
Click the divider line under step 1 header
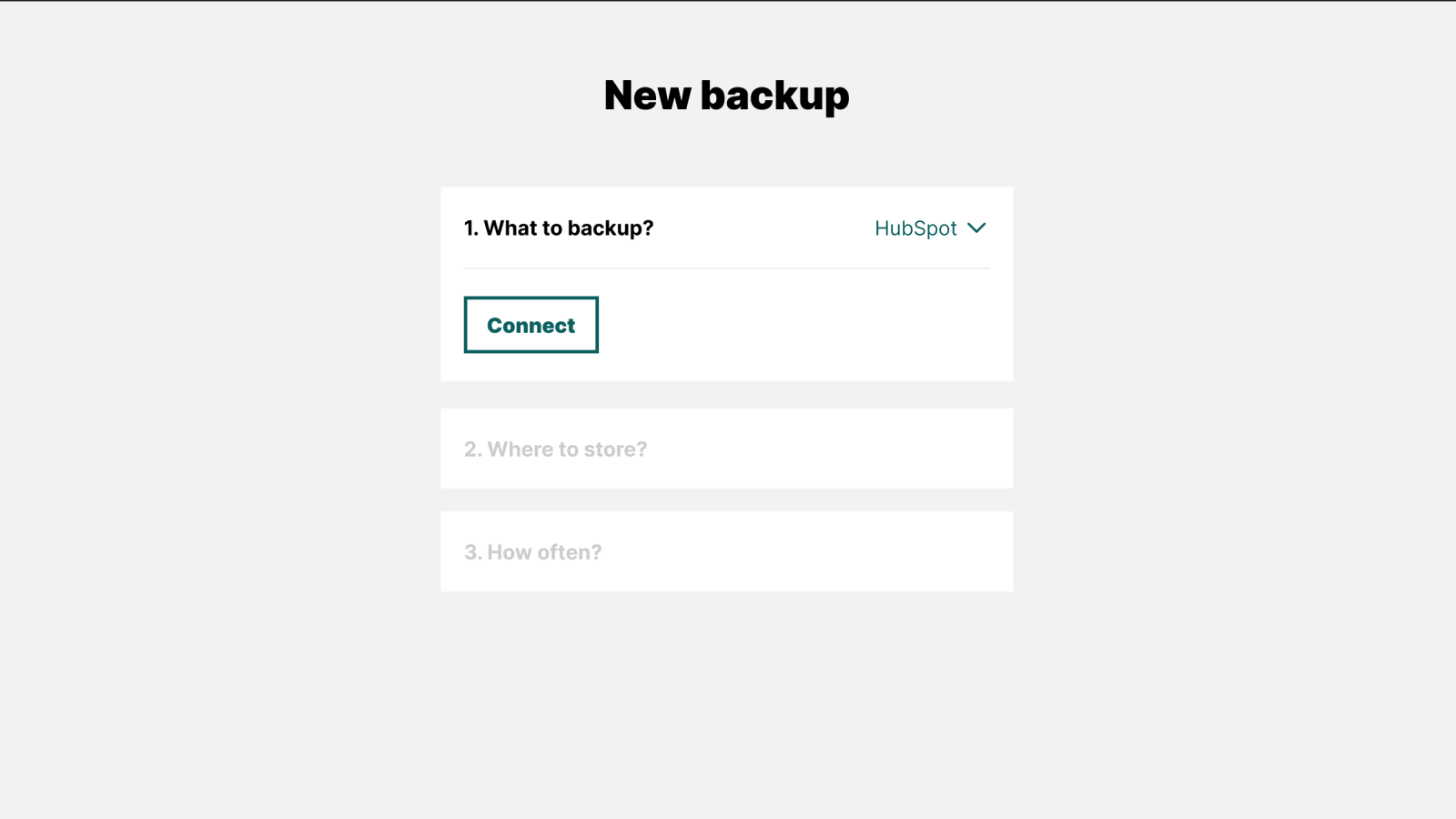(x=726, y=268)
